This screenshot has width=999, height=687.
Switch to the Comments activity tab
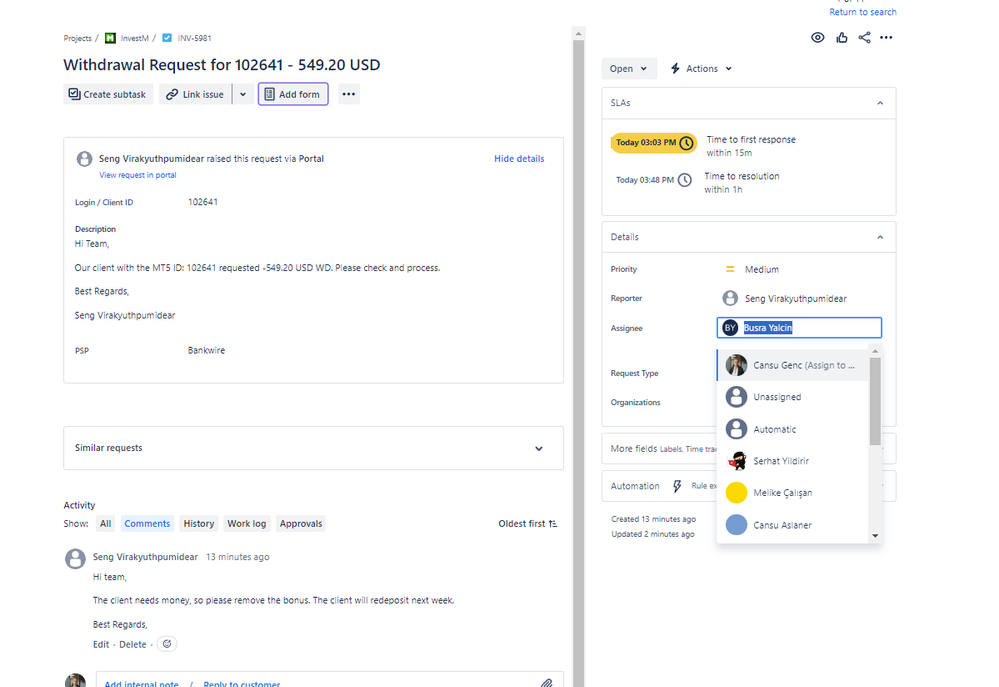(147, 524)
